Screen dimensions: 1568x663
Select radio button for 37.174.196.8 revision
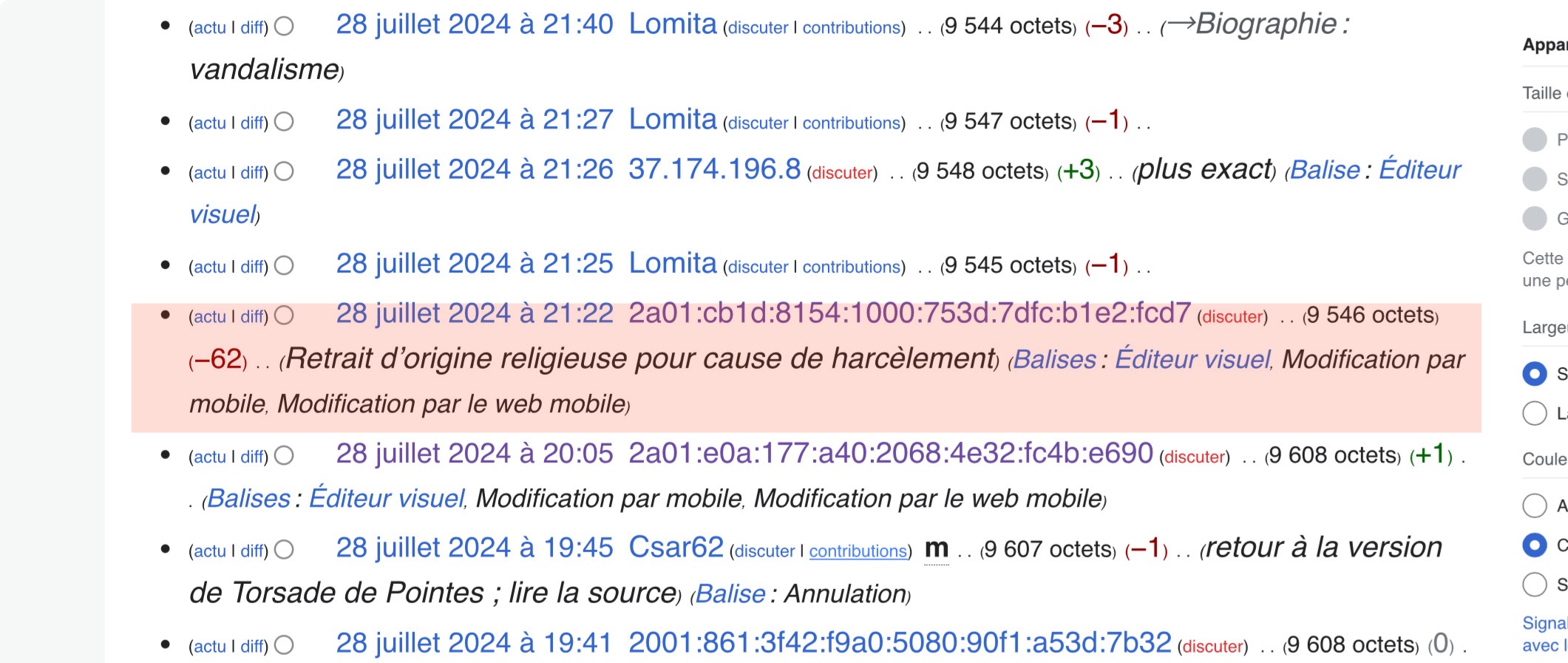point(284,172)
